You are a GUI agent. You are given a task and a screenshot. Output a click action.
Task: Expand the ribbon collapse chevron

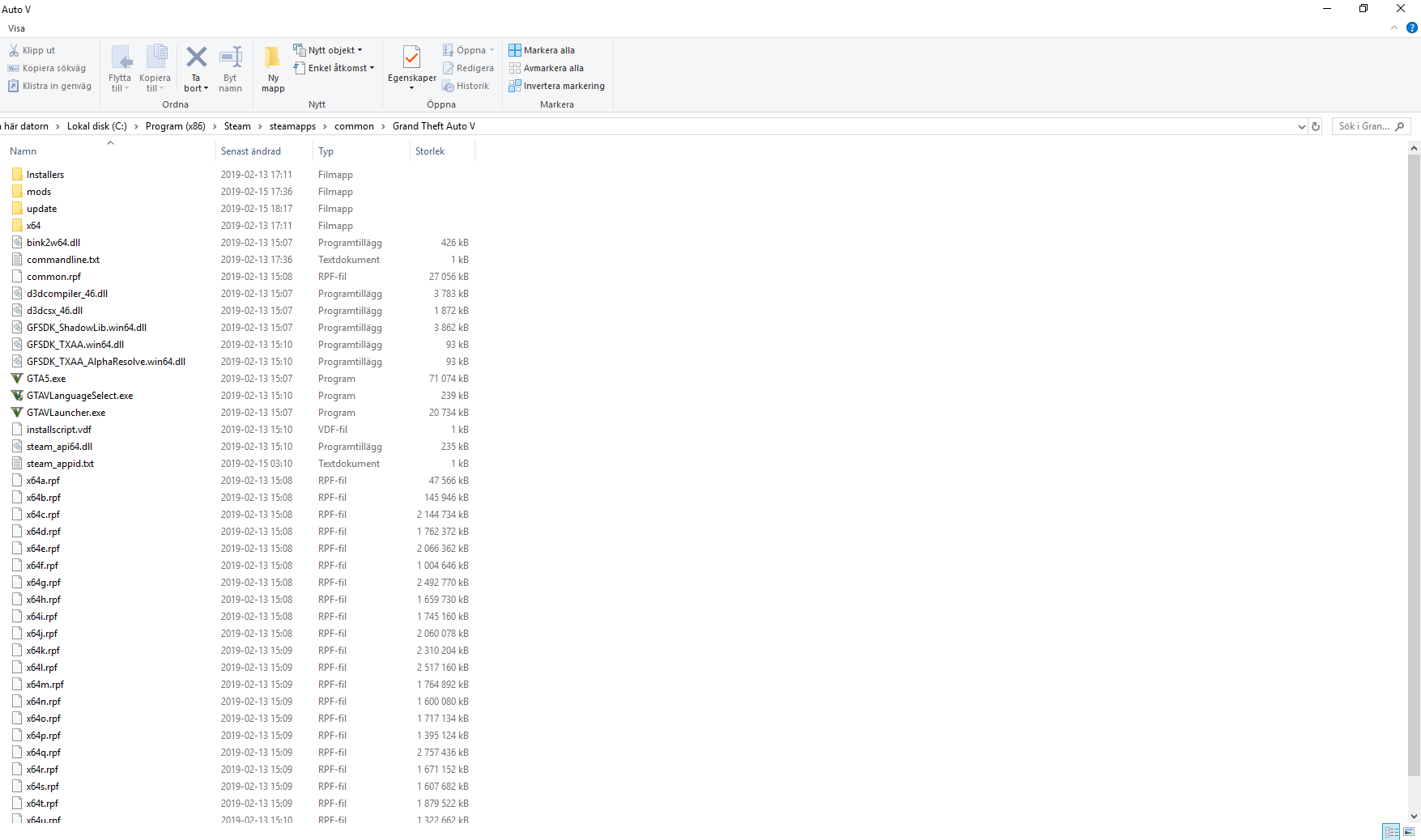1394,28
